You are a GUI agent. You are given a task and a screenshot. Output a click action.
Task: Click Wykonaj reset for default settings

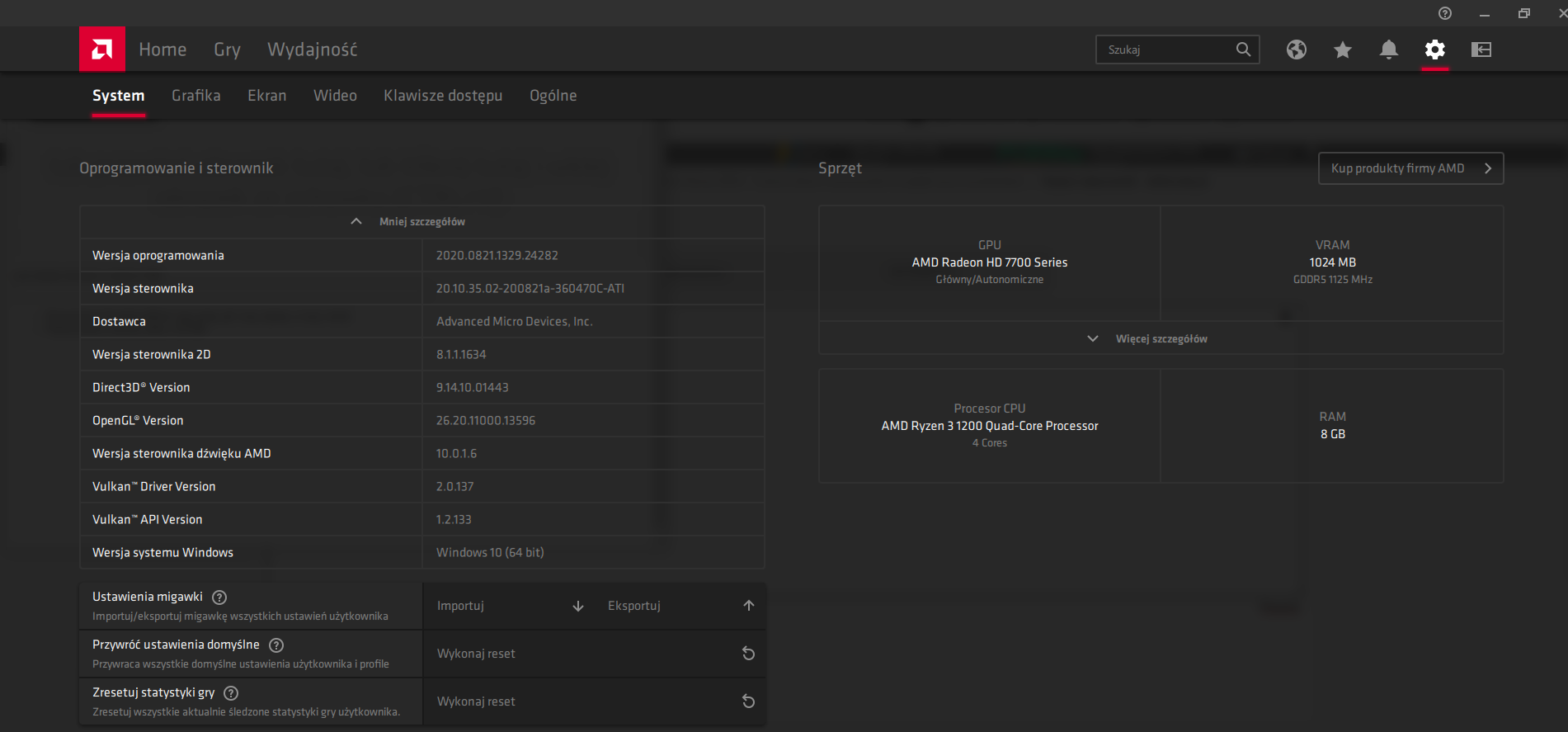tap(594, 654)
